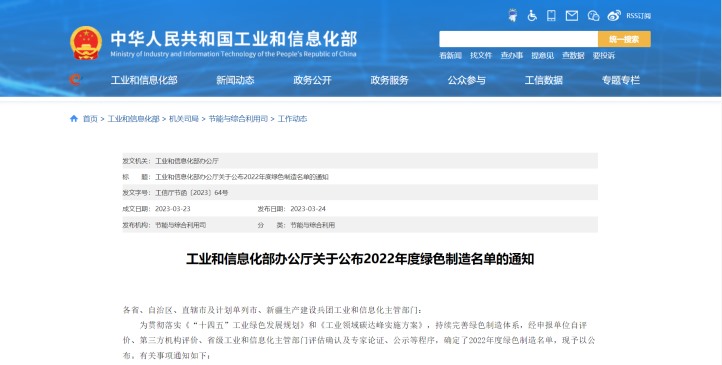Click 要投诉 quick link under search
Viewport: 722px width, 365px height.
[604, 56]
